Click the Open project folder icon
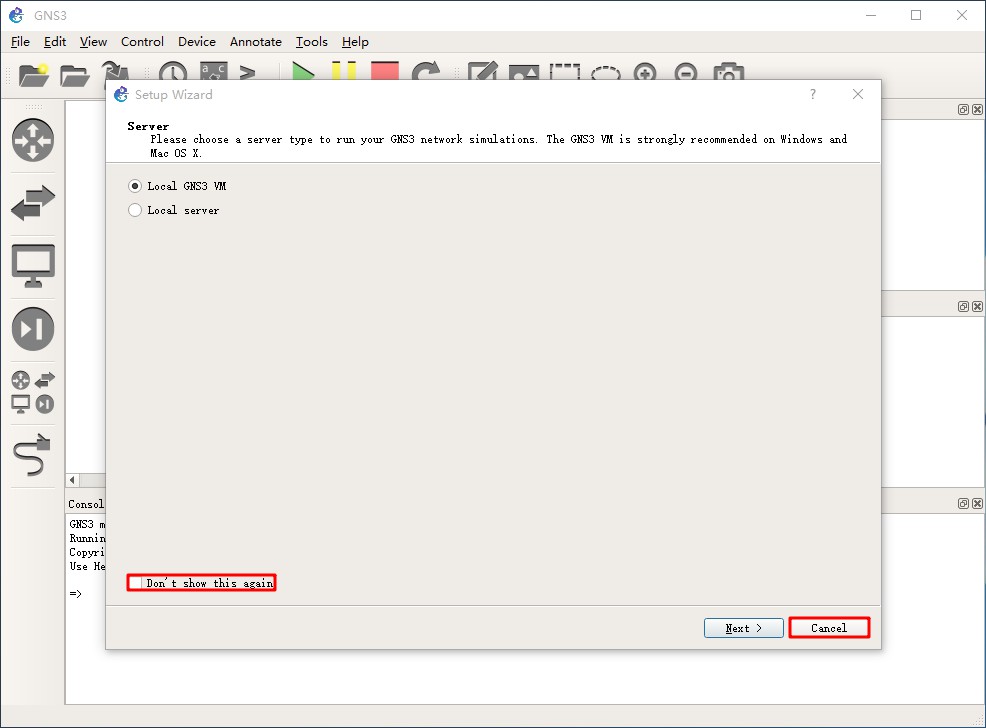This screenshot has height=728, width=986. coord(74,75)
